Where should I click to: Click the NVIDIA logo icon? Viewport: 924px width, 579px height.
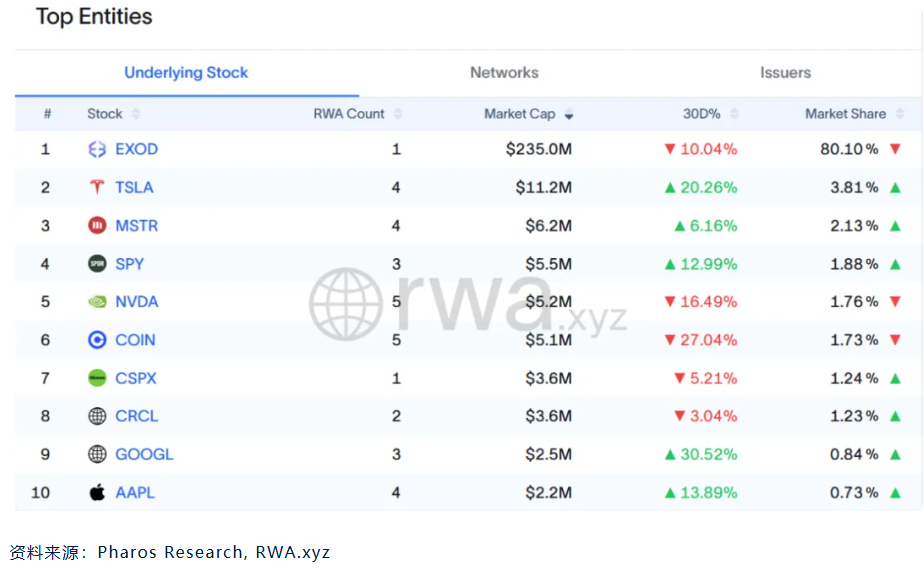coord(97,302)
